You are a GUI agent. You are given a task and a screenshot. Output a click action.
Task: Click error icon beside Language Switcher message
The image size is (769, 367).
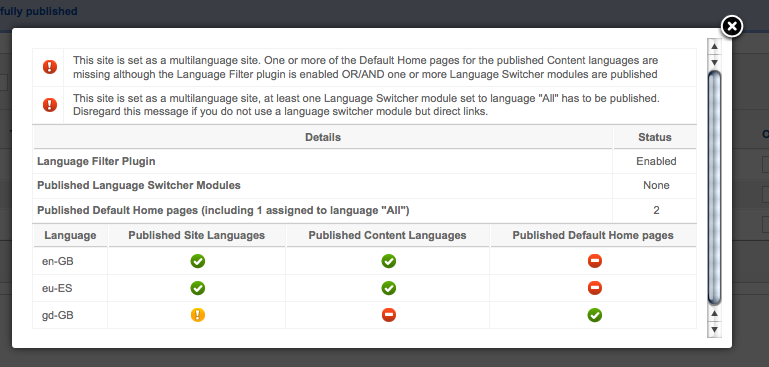tap(50, 105)
